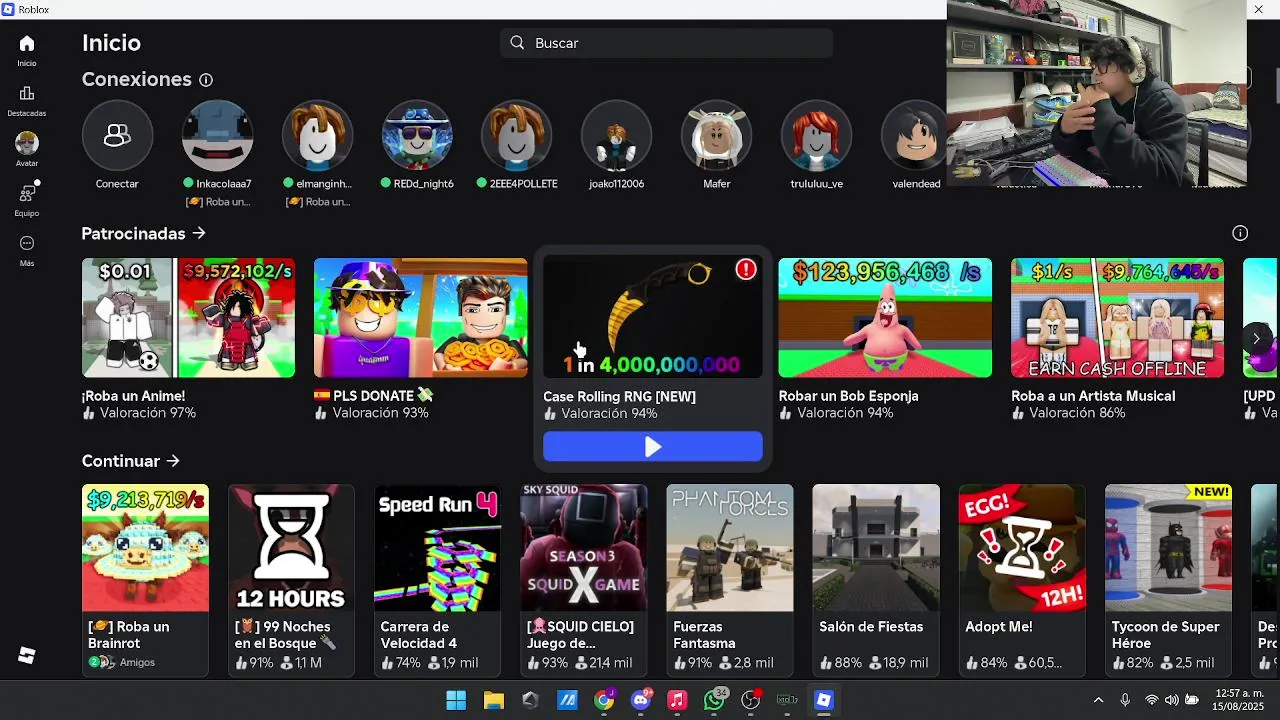1280x720 pixels.
Task: Click the Case Rolling RNG [NEW] title
Action: [x=619, y=397]
